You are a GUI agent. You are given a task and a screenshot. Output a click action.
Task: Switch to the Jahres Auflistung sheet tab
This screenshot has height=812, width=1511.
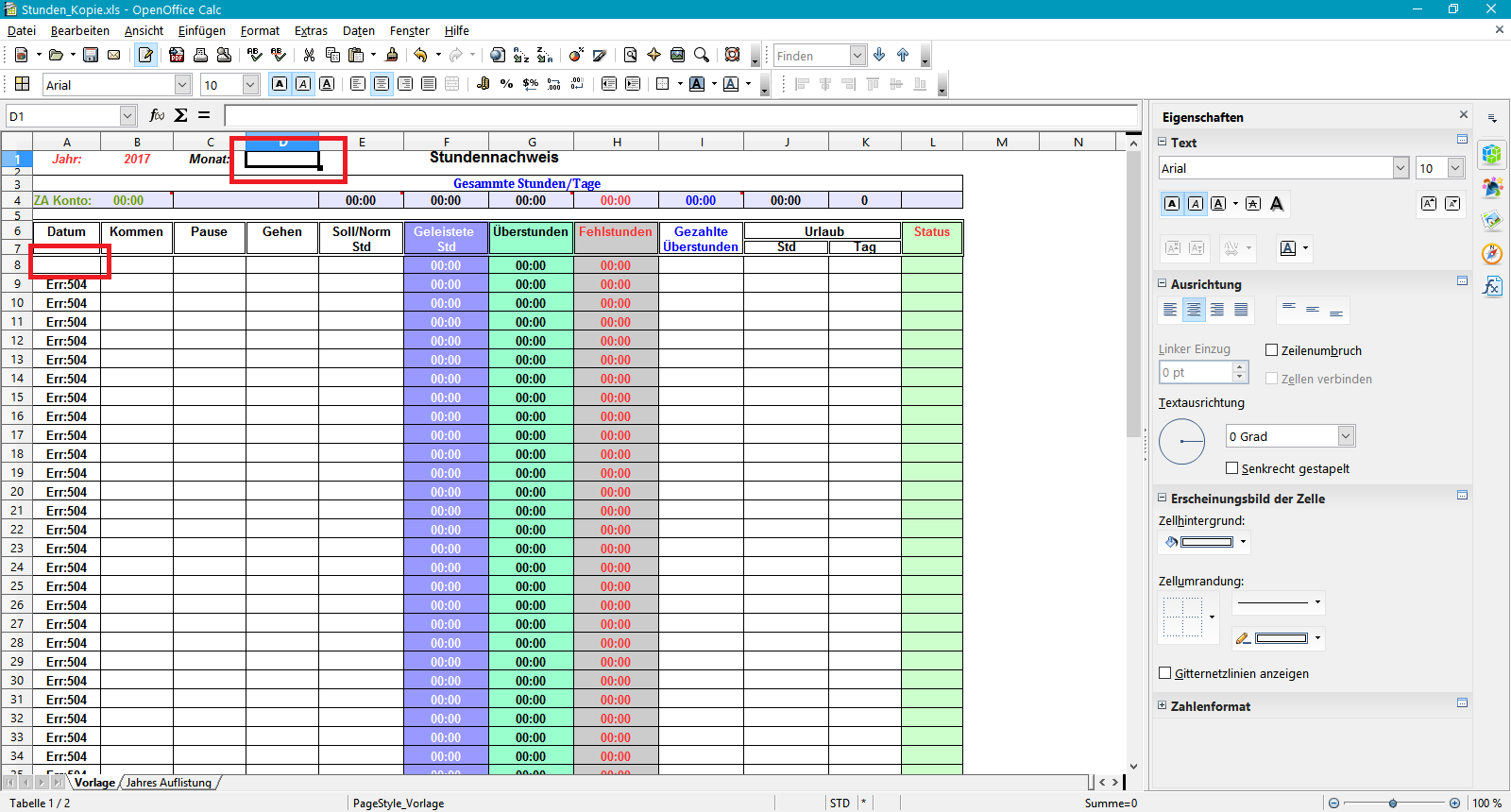(x=169, y=783)
